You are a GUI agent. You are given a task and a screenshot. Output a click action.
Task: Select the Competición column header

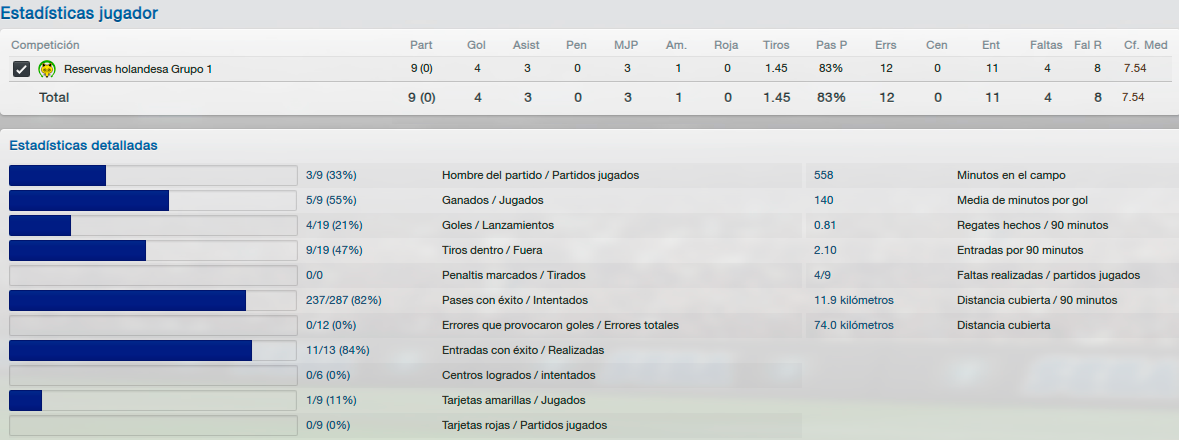click(45, 45)
